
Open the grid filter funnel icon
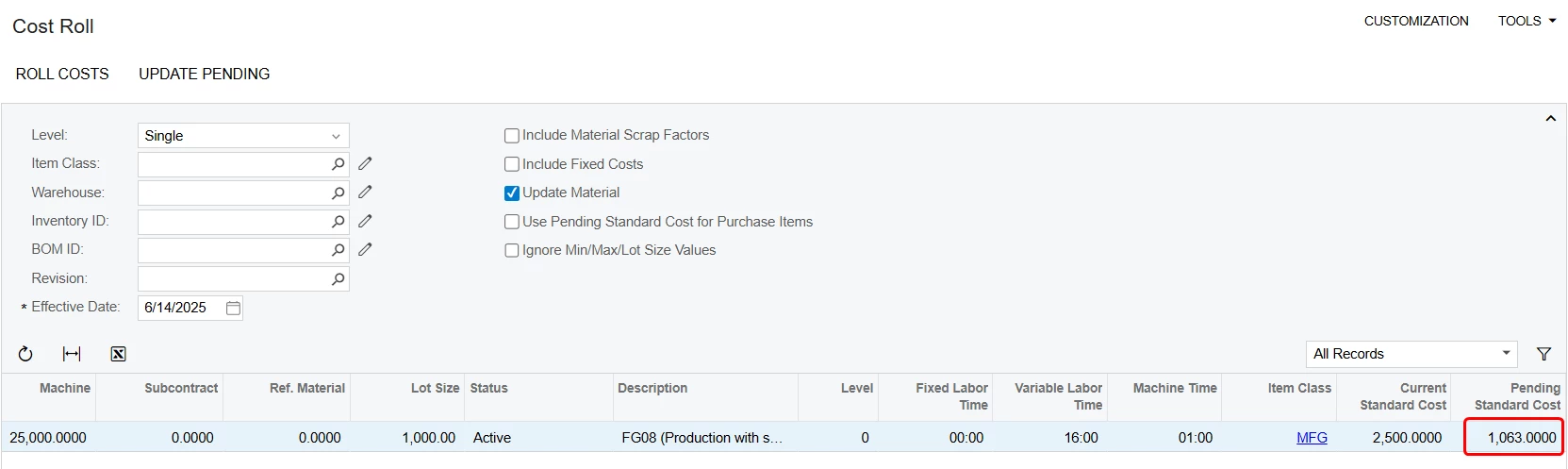(x=1543, y=354)
